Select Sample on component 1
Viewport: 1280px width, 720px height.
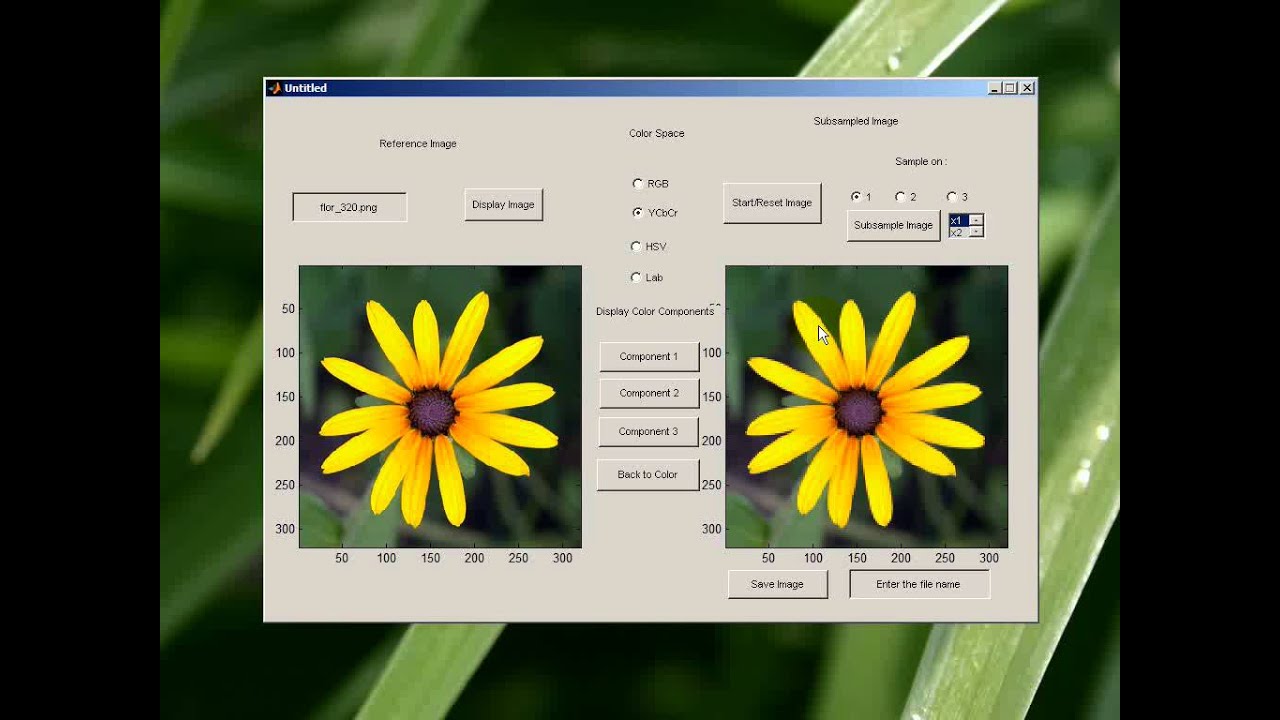pos(856,197)
